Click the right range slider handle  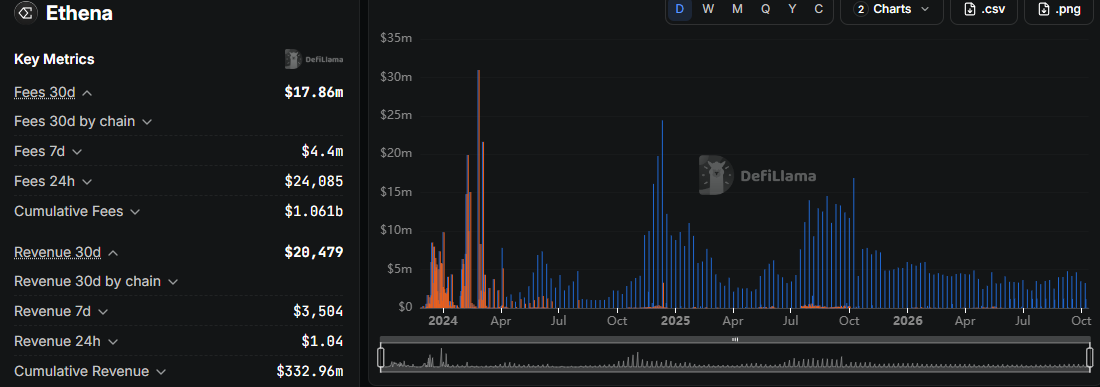coord(1089,358)
